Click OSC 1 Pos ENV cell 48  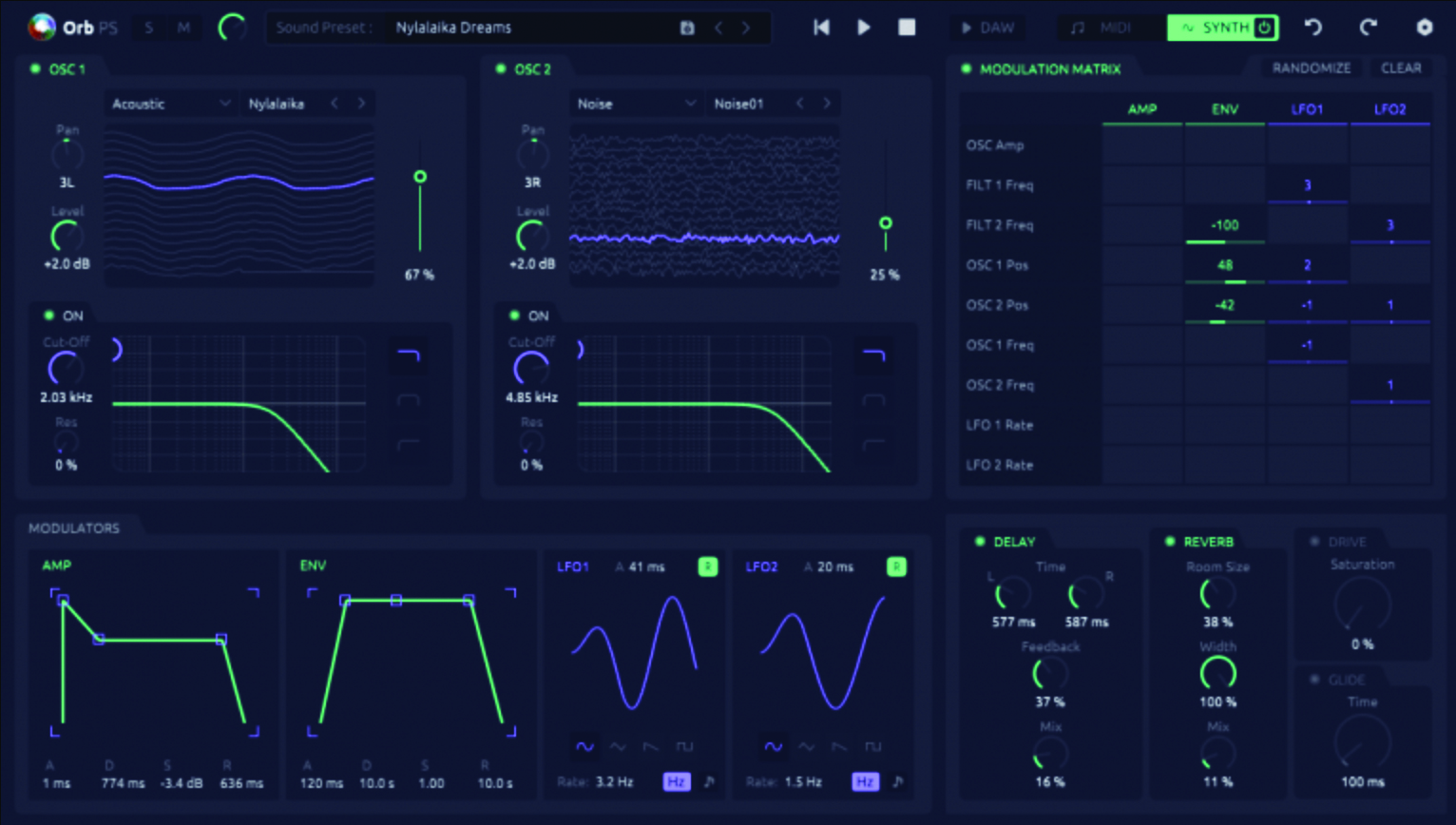point(1225,265)
